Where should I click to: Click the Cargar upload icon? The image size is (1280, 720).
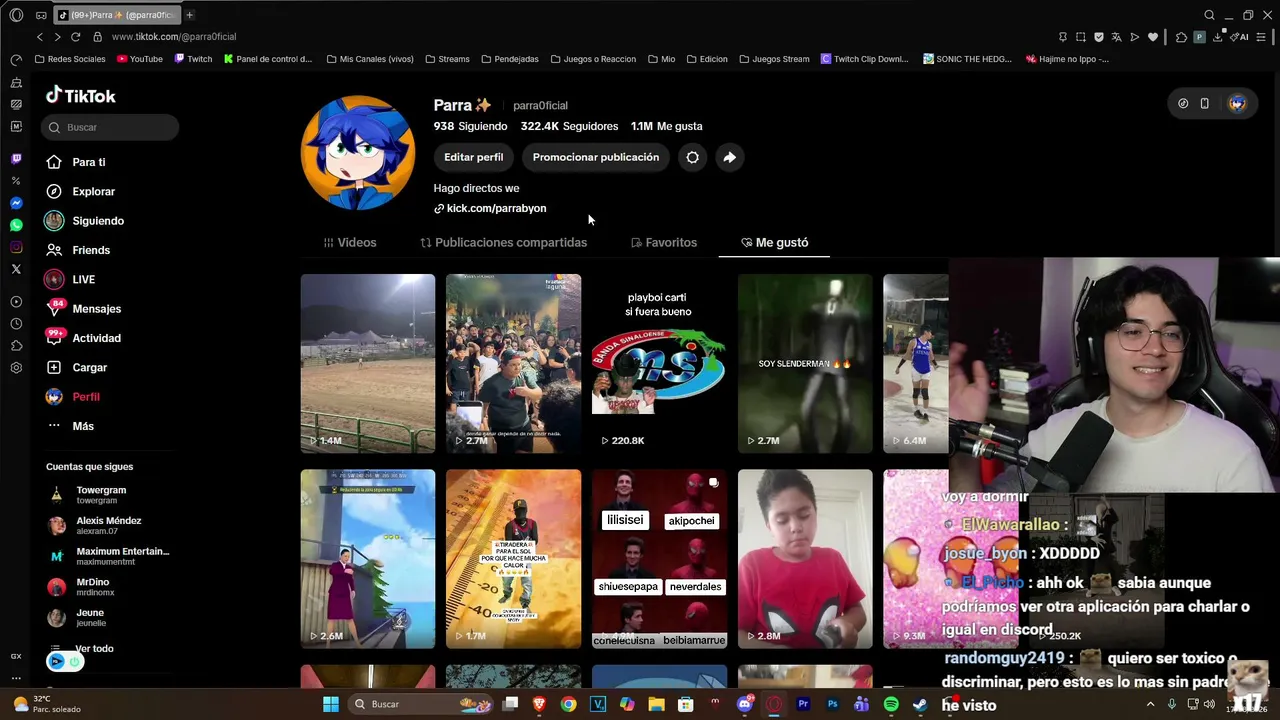pyautogui.click(x=54, y=367)
